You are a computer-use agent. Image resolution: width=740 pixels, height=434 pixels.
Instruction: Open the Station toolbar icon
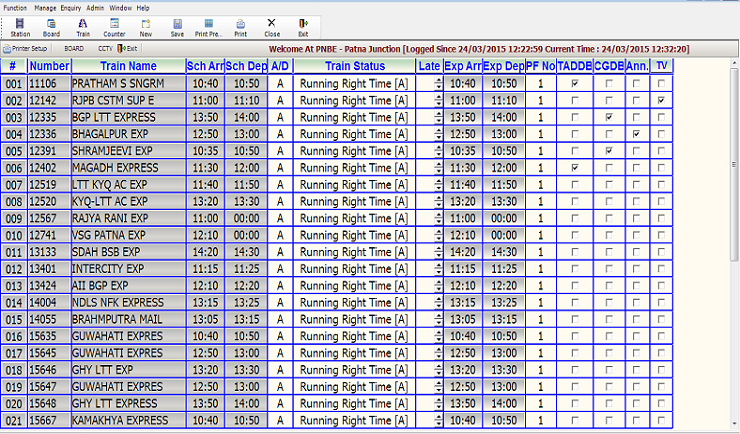click(20, 26)
